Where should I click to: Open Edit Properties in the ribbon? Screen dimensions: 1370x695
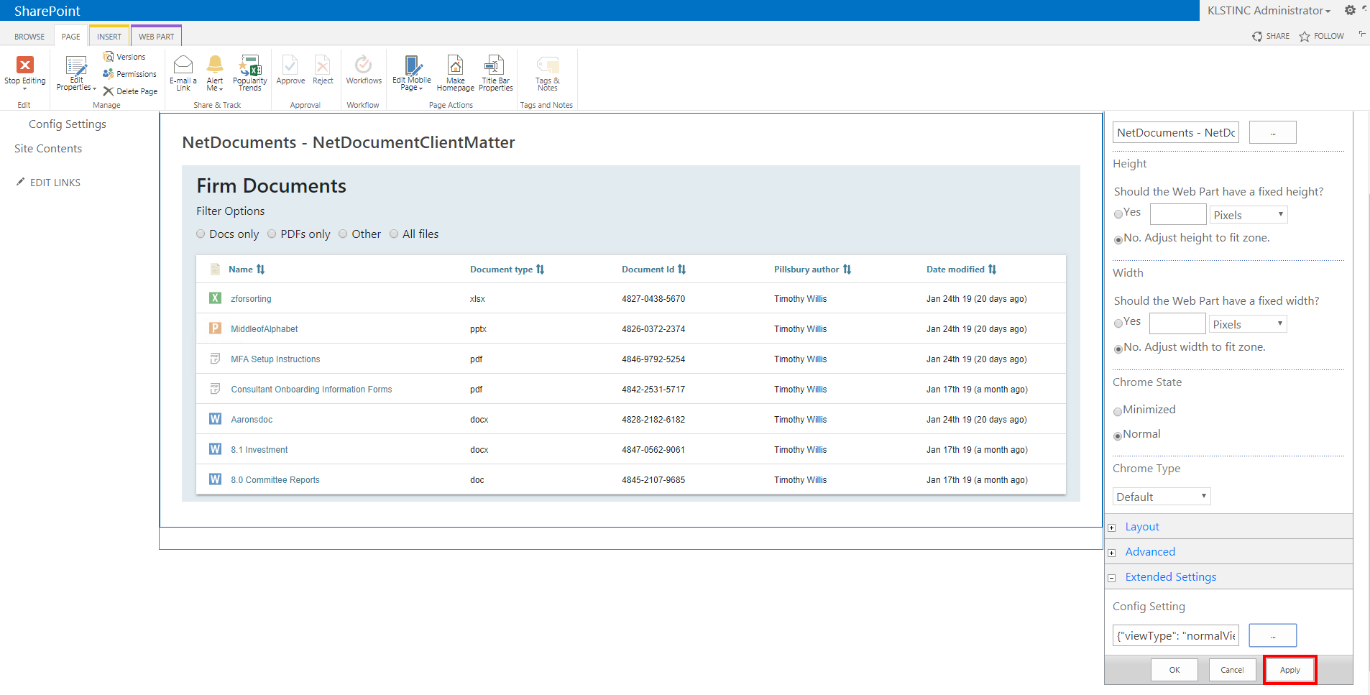(76, 73)
